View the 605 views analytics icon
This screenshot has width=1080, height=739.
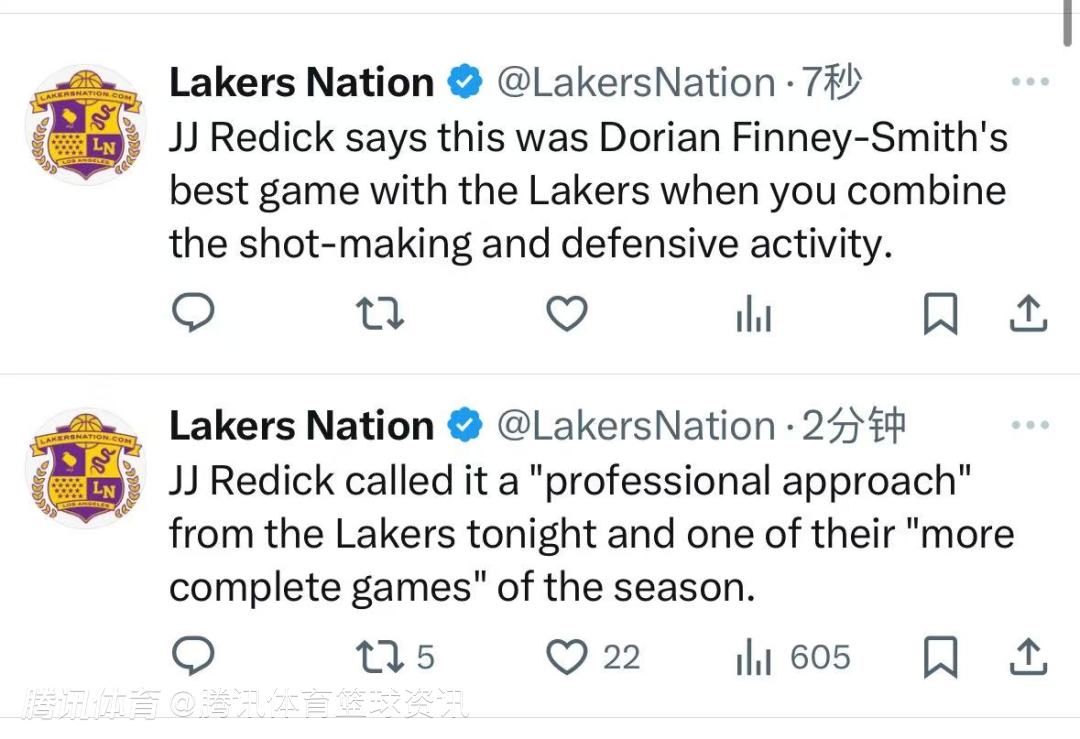coord(753,658)
